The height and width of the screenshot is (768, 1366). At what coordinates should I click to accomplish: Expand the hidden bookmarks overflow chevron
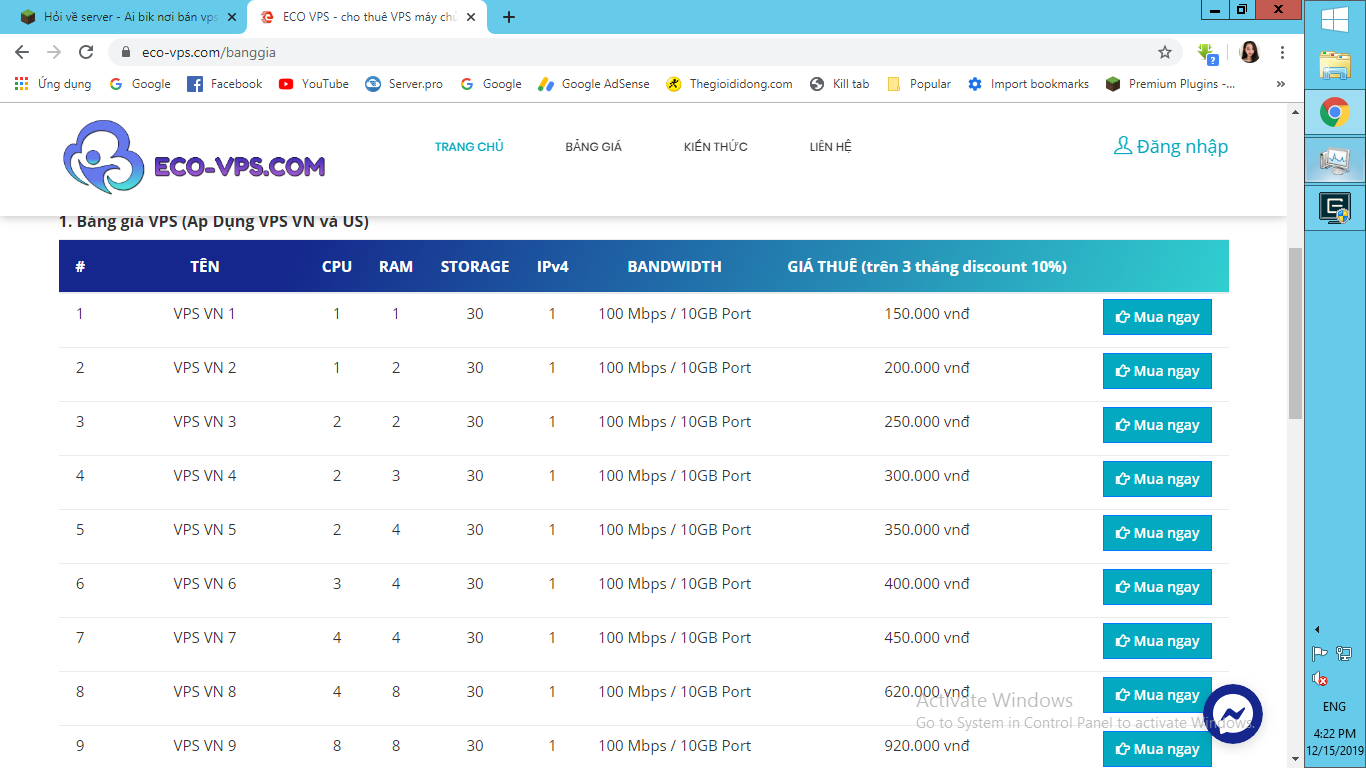1280,84
